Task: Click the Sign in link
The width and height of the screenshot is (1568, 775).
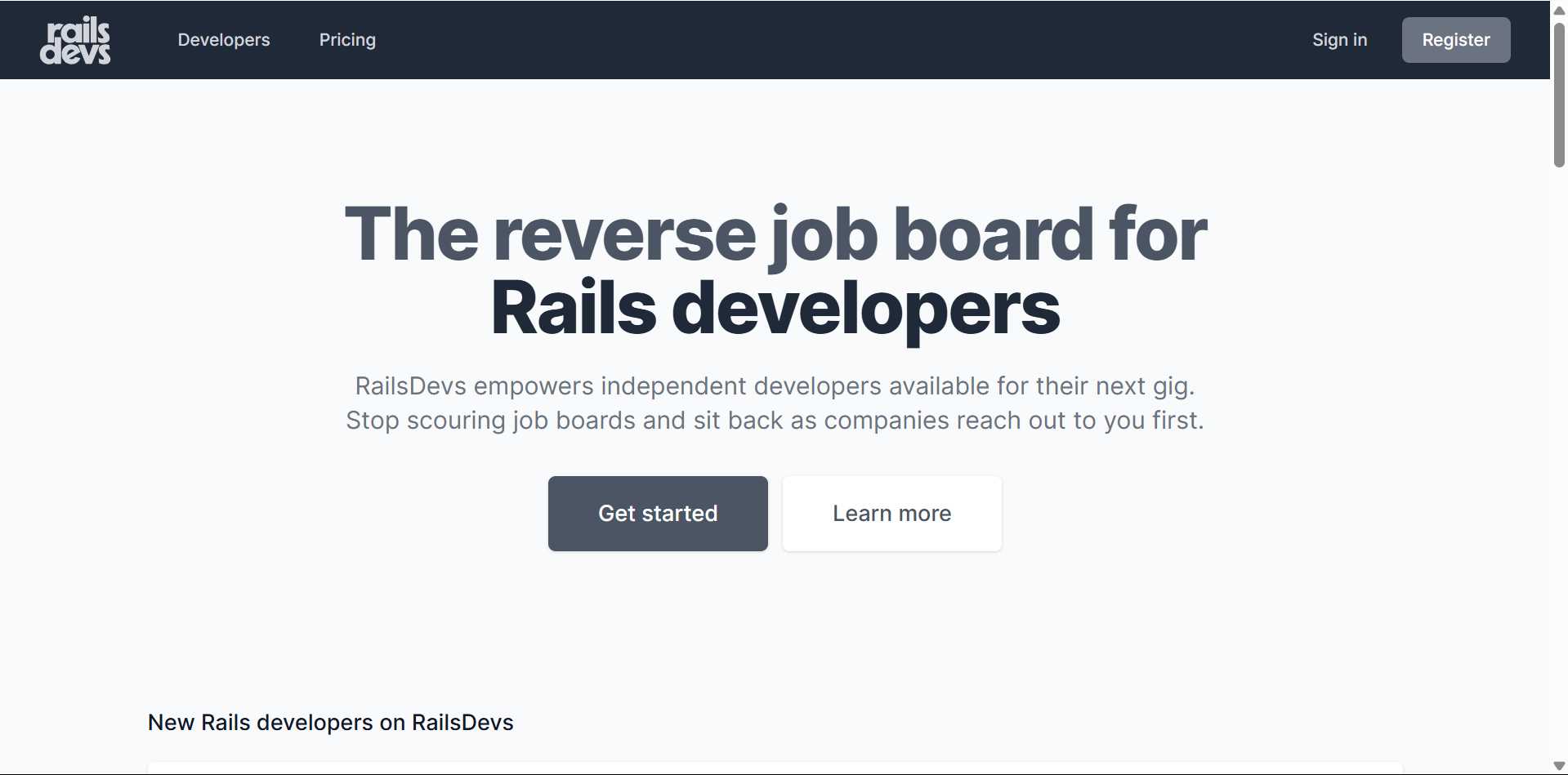Action: pyautogui.click(x=1339, y=40)
